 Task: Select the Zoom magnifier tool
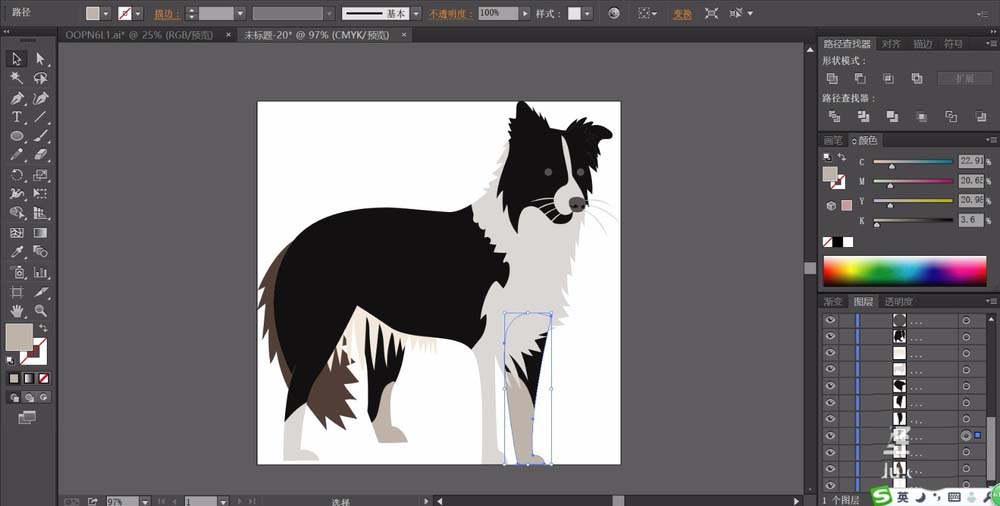41,310
